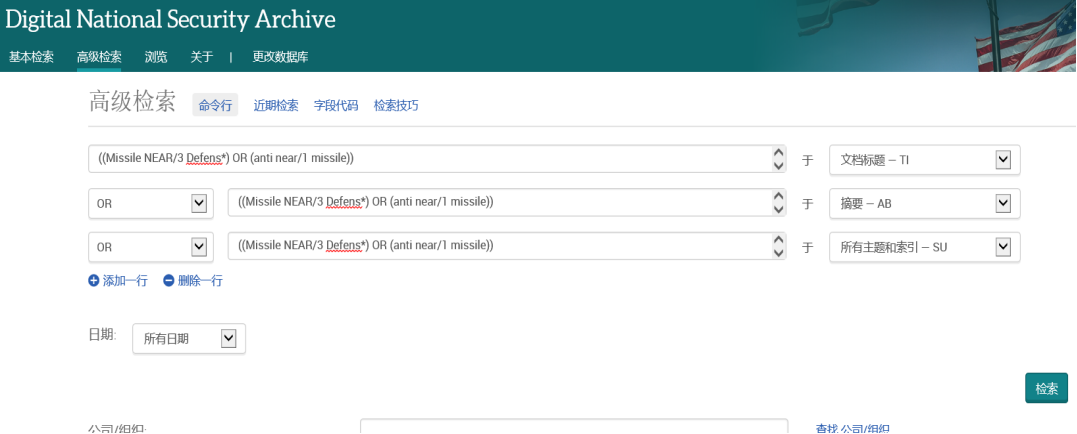Screen dimensions: 1077x434
Task: Click down arrow in first query box
Action: 778,165
